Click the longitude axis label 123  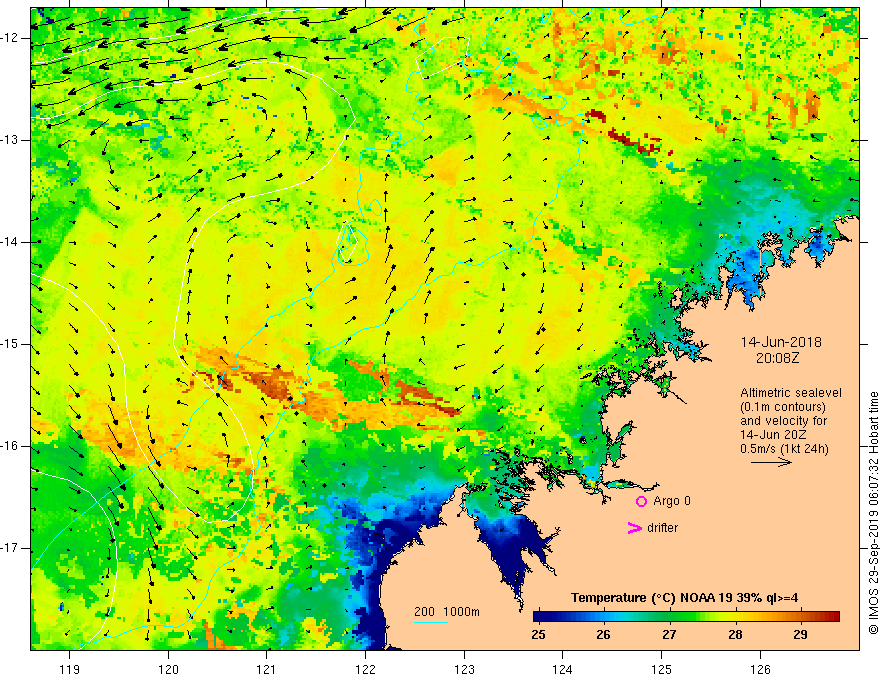tap(464, 669)
